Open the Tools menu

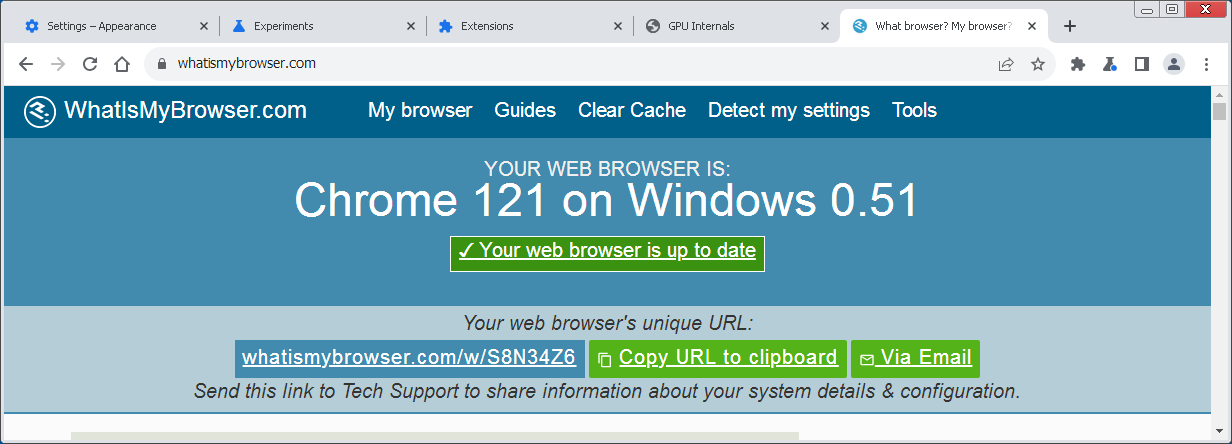pyautogui.click(x=914, y=110)
